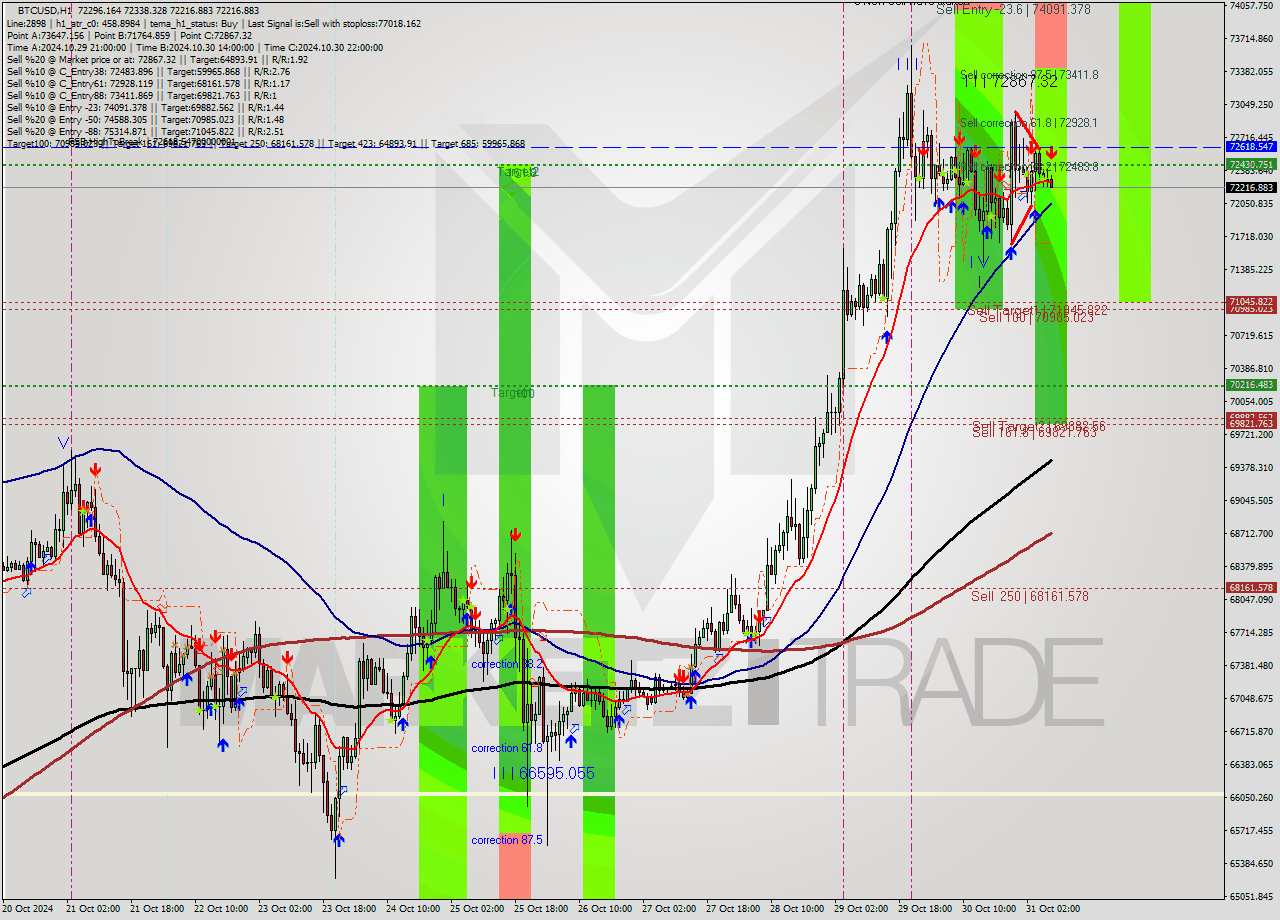Select the red 71045.822 price axis tag
The width and height of the screenshot is (1280, 920).
[x=1251, y=301]
